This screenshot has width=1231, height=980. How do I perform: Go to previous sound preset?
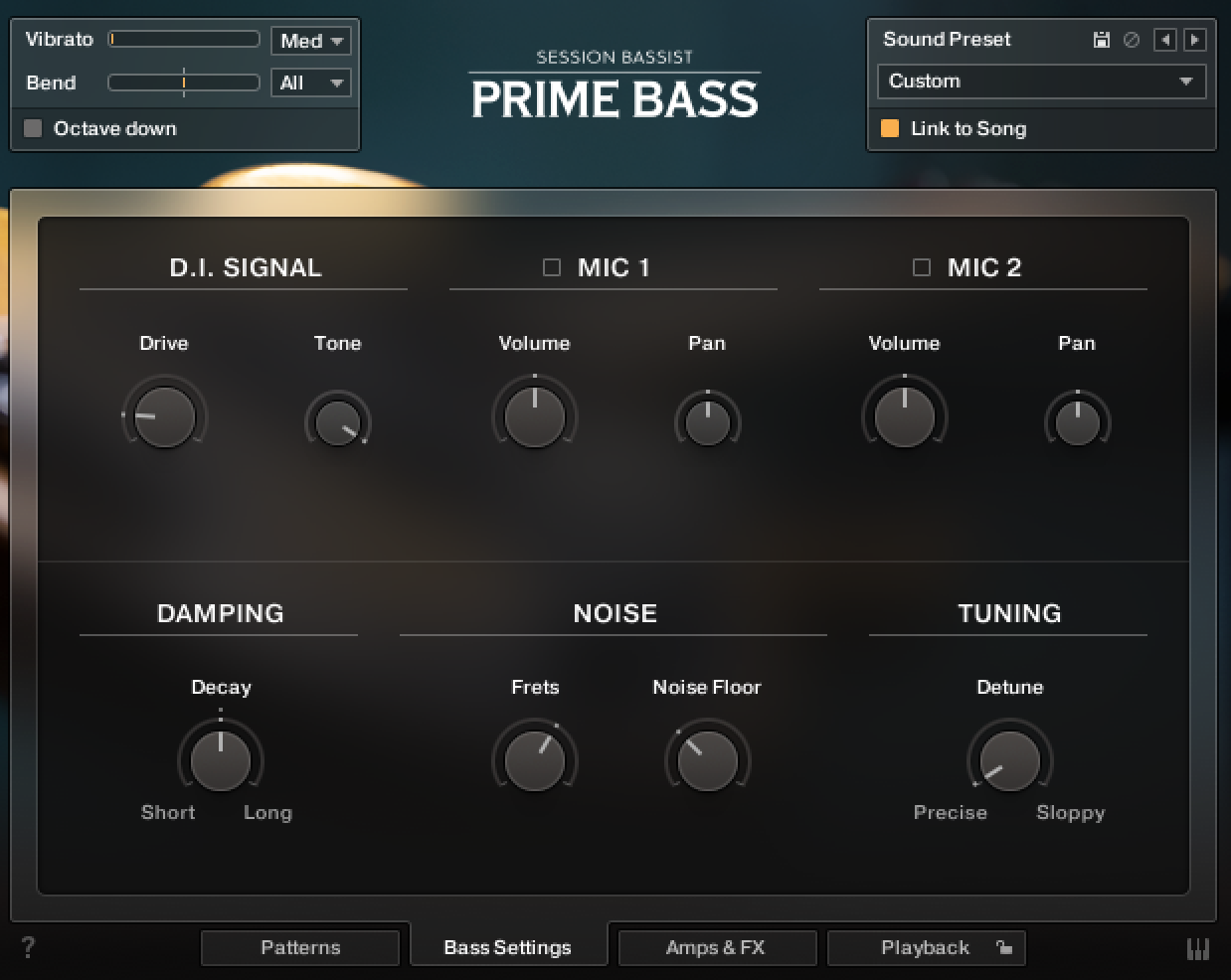(1164, 40)
